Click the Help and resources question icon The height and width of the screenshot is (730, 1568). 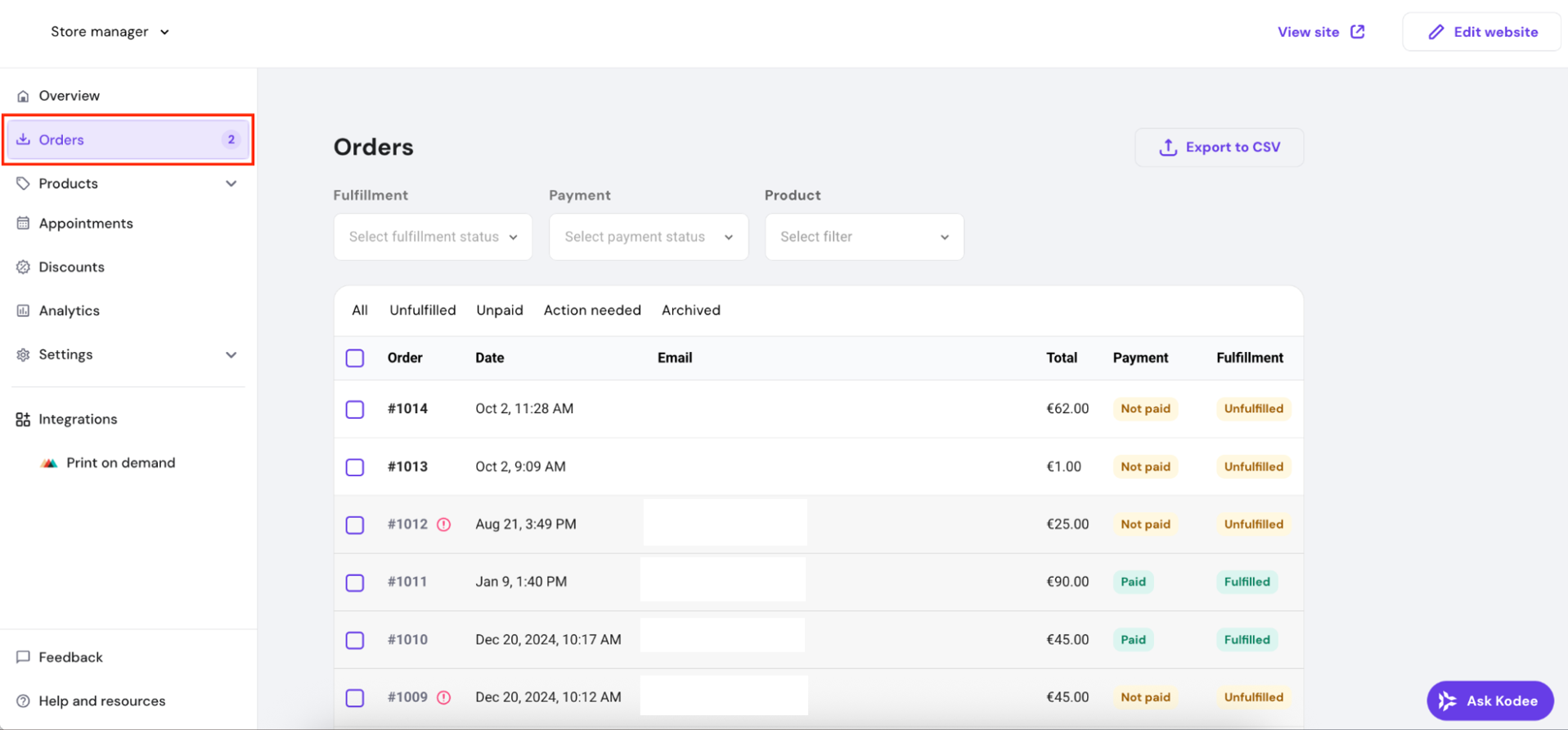23,701
